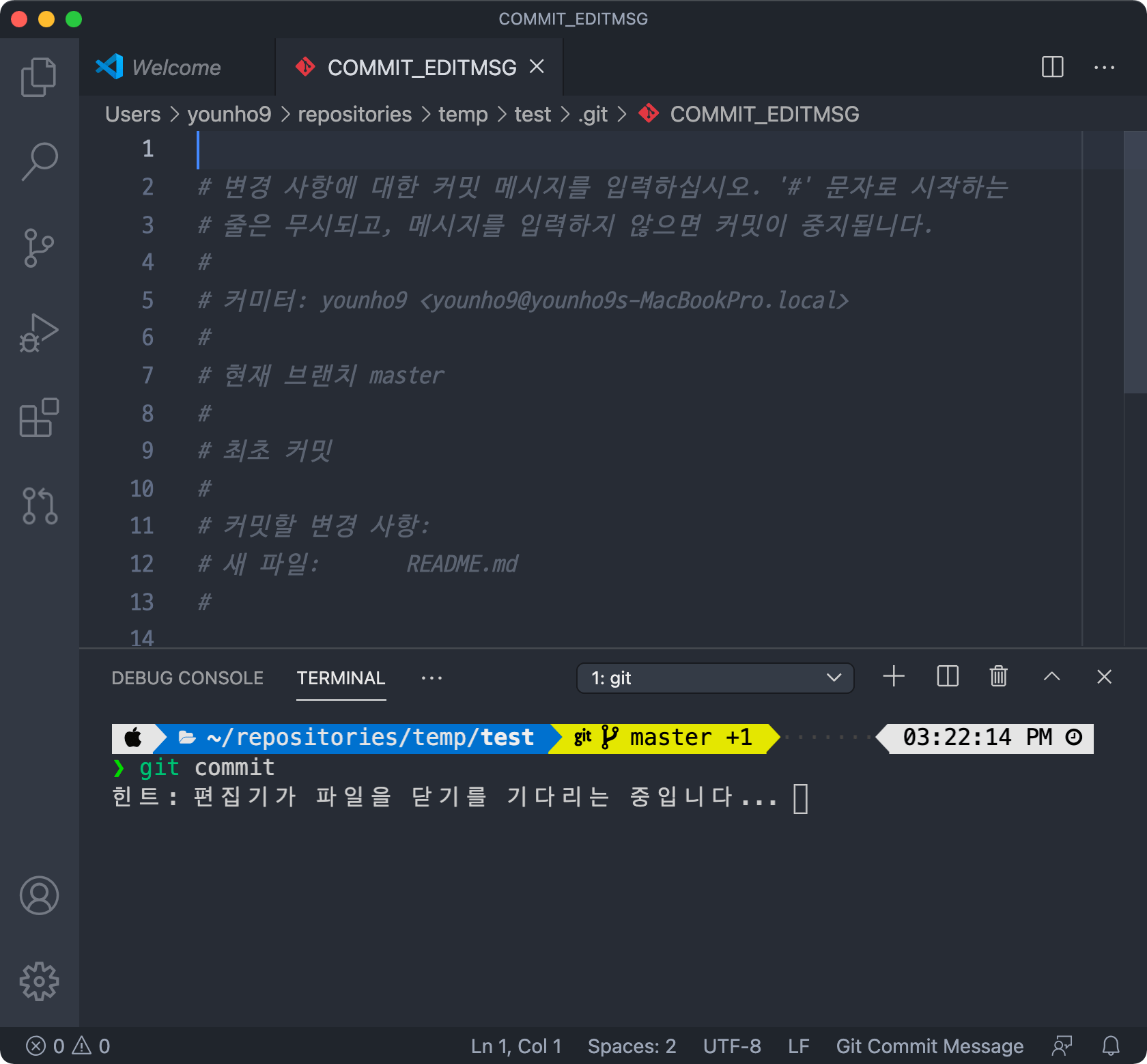Click the '# 현재 브랜치 master' line
The image size is (1147, 1064).
321,376
